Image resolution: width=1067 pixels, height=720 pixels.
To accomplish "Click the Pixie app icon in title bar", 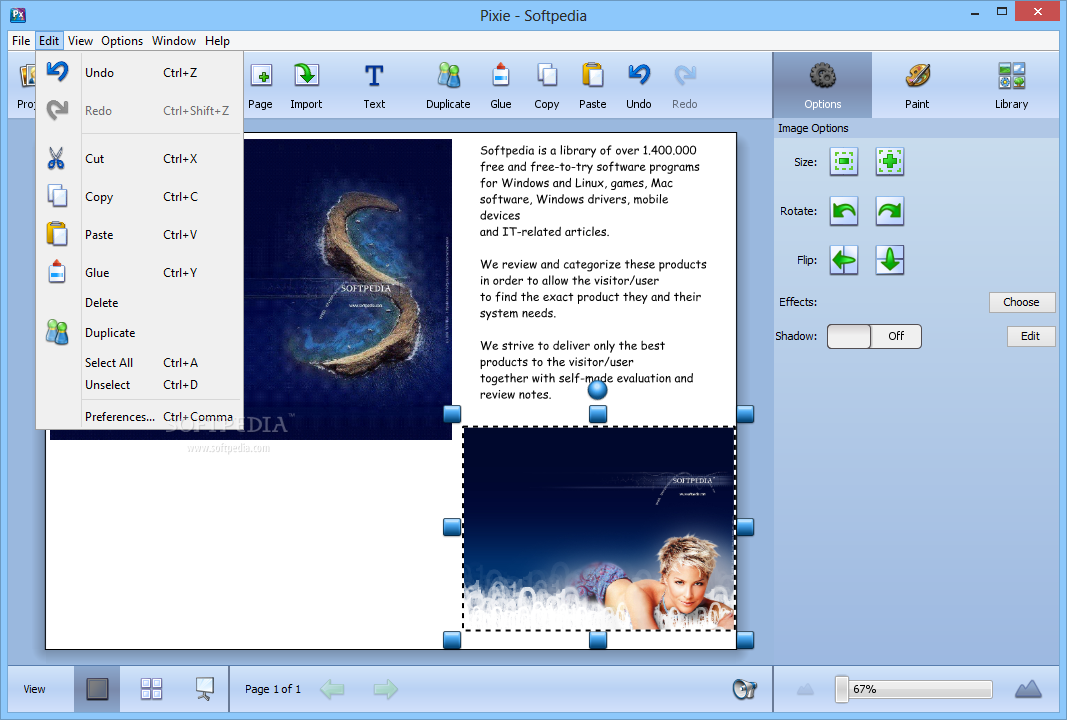I will [x=18, y=14].
